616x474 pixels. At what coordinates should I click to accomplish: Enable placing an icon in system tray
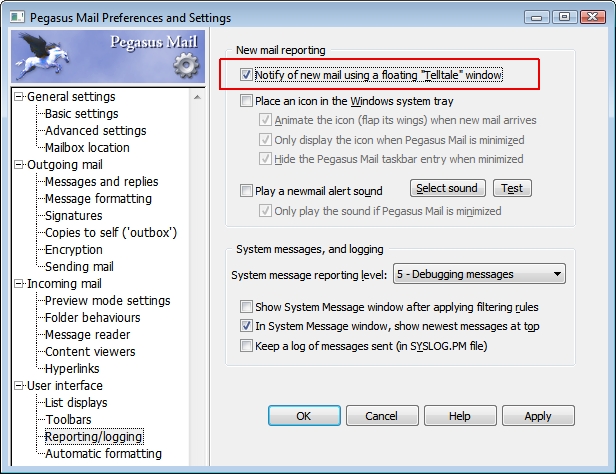pos(247,101)
